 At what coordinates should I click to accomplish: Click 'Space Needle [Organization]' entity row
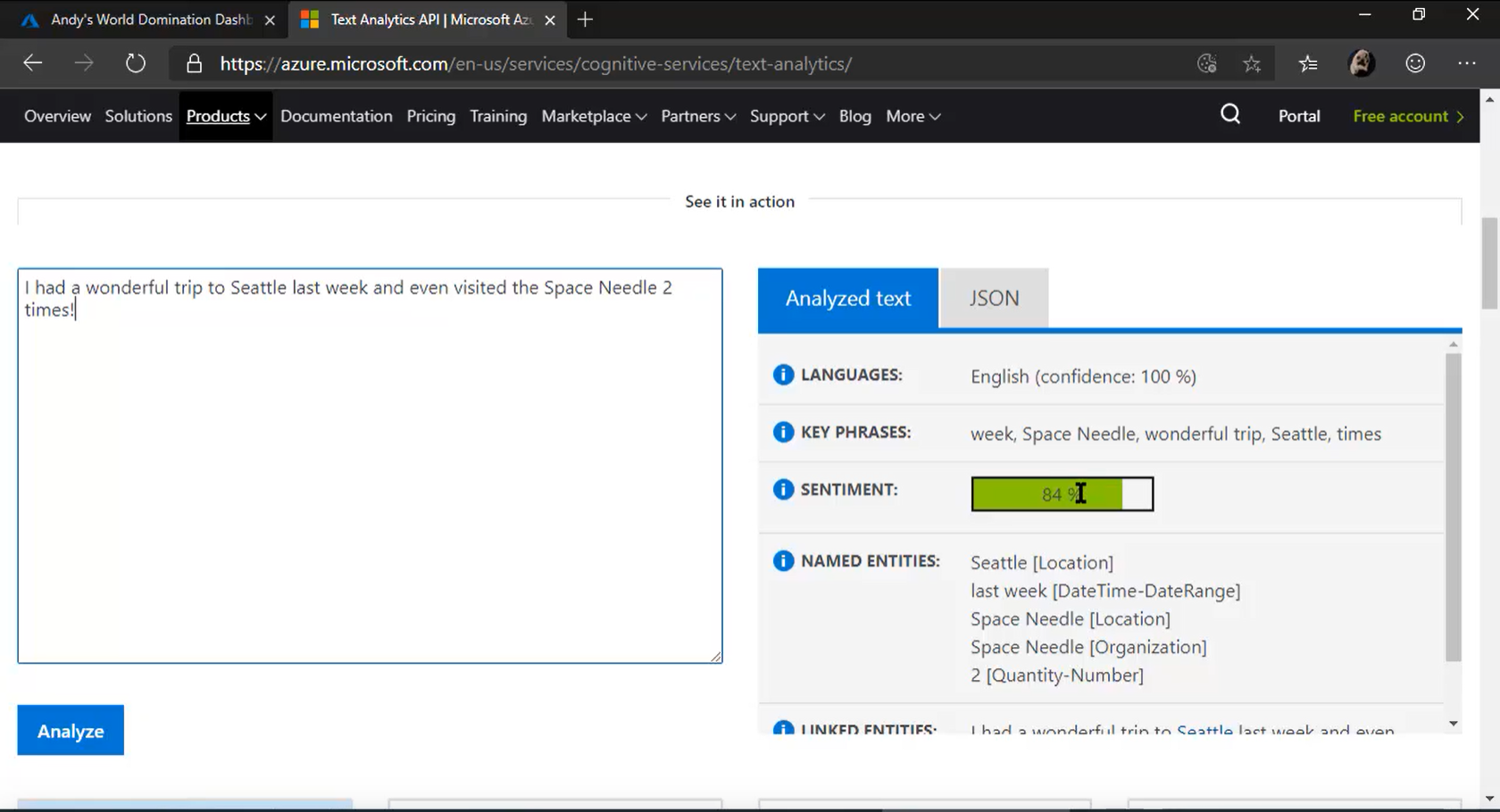[1088, 647]
